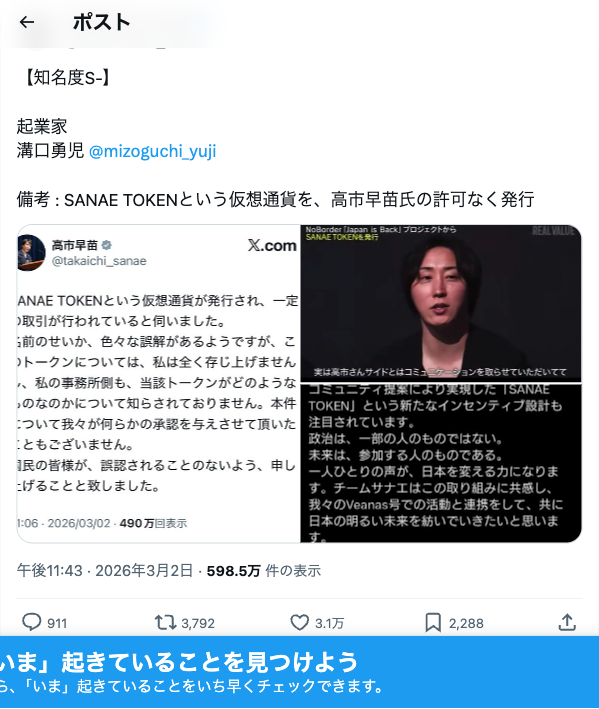Click the 911 reply count
Screen dimensions: 599x709
click(57, 624)
